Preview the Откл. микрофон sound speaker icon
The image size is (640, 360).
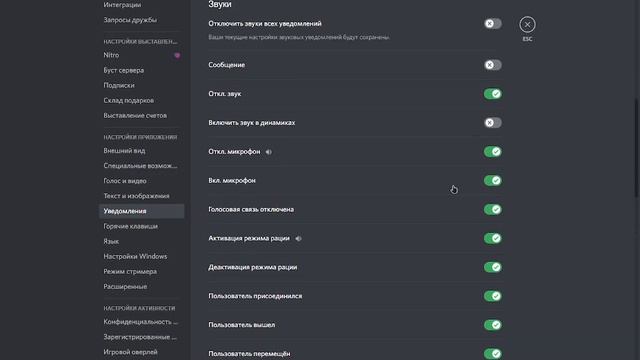(x=269, y=152)
